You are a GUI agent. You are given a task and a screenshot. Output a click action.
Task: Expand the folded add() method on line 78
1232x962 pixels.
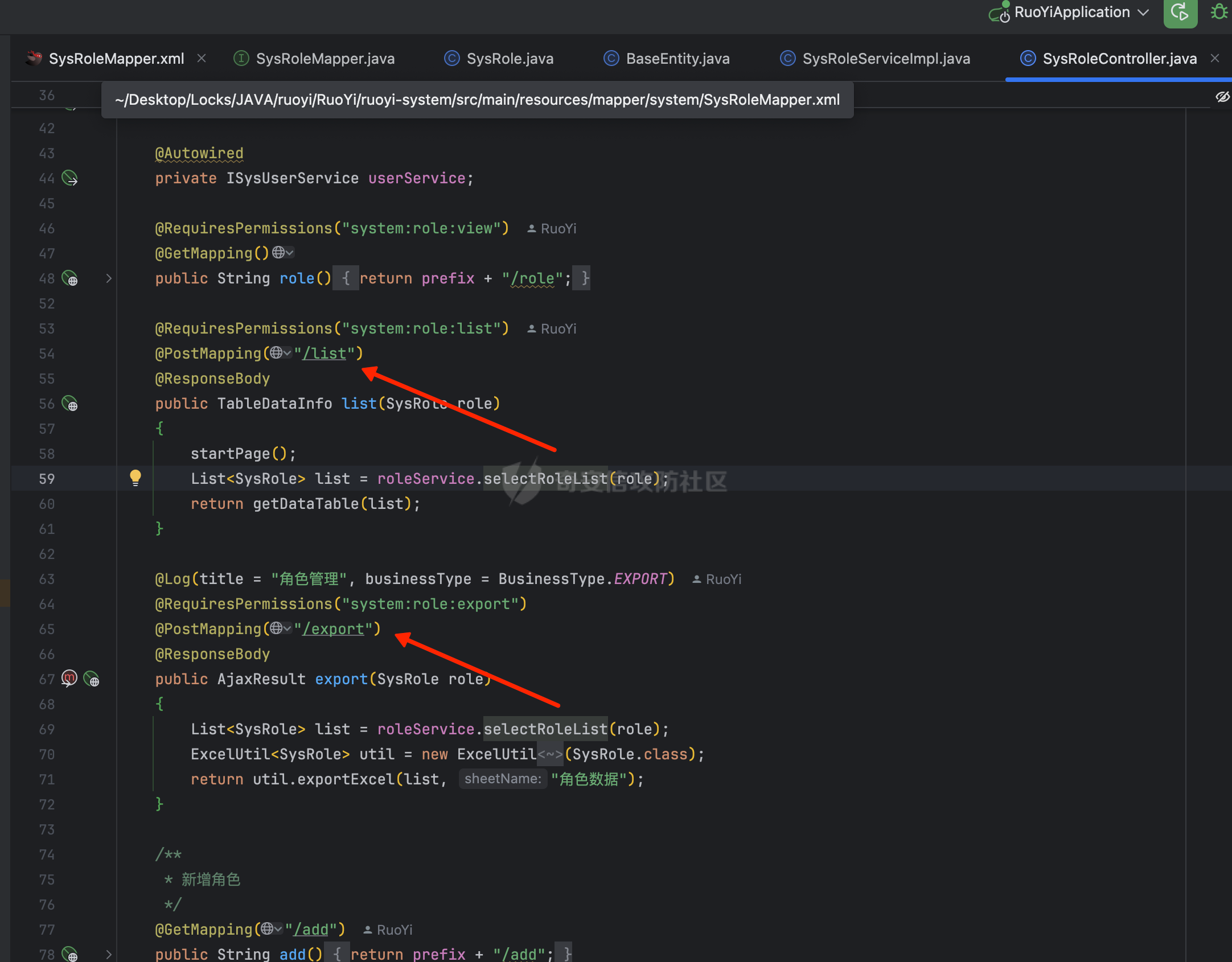click(109, 954)
